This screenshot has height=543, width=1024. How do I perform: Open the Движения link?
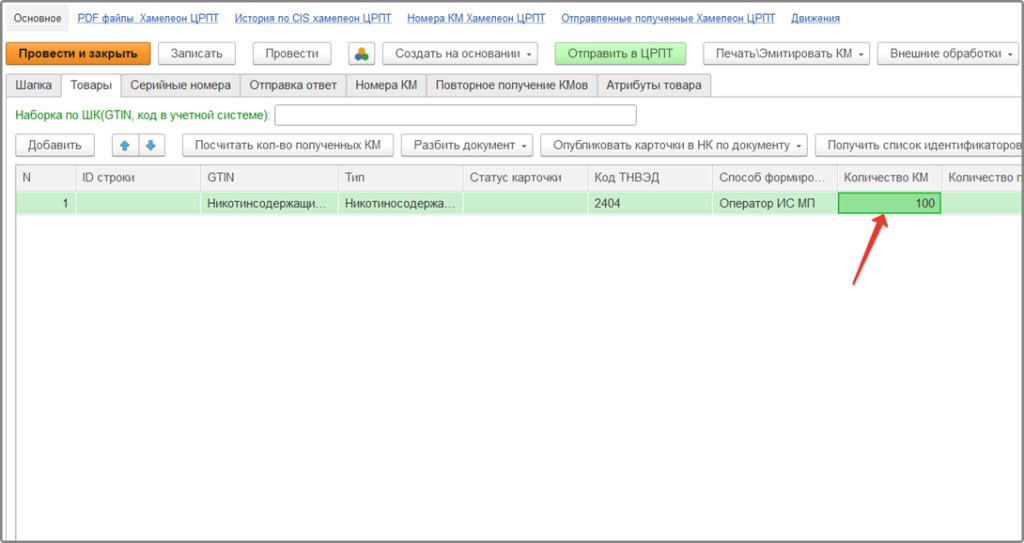(815, 18)
